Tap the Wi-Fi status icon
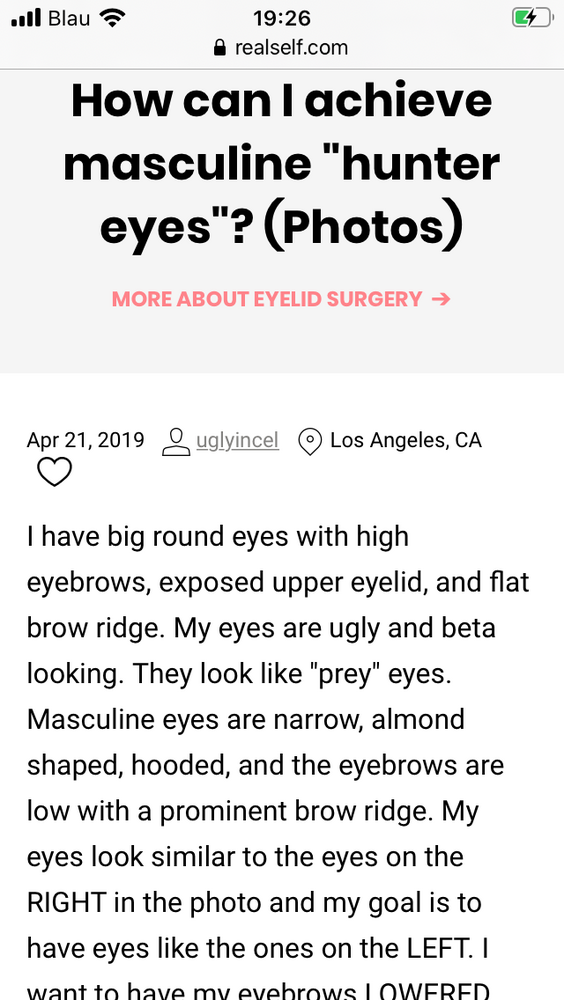Viewport: 564px width, 1000px height. (x=113, y=18)
